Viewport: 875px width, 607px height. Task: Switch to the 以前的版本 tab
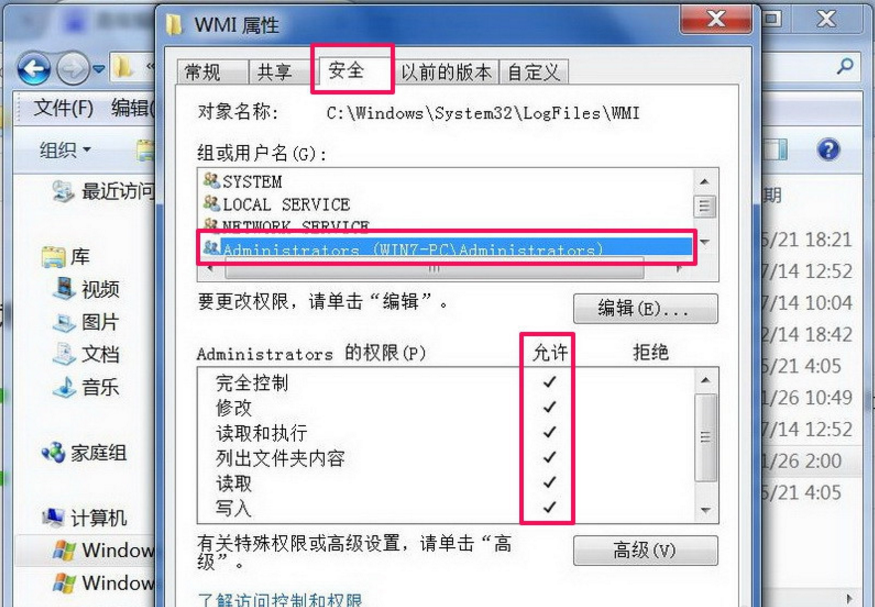click(446, 72)
